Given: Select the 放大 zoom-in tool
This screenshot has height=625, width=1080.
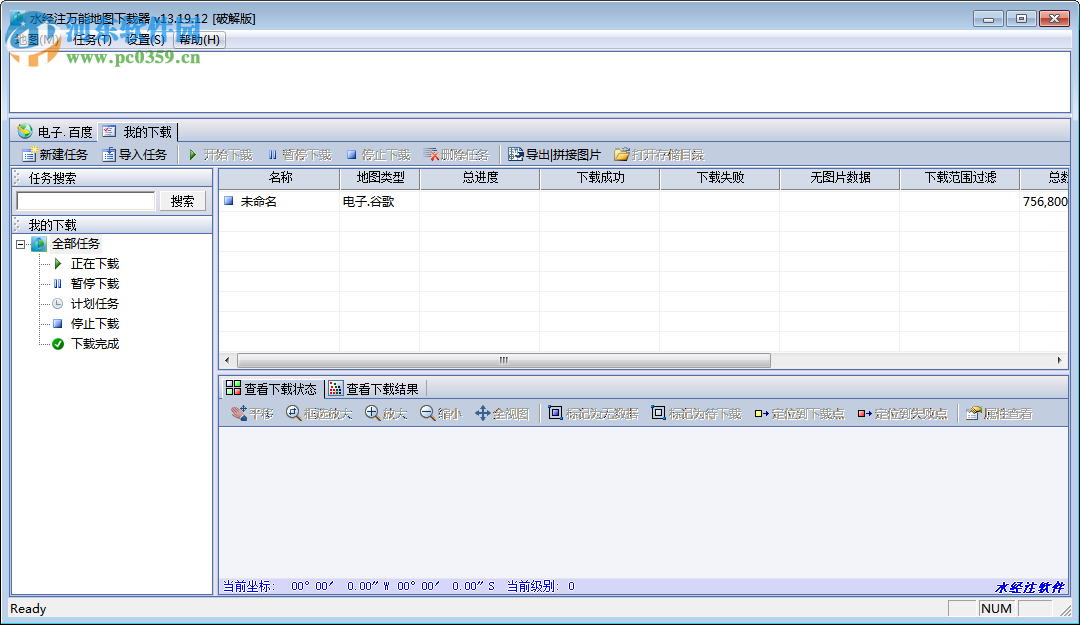Looking at the screenshot, I should coord(387,412).
